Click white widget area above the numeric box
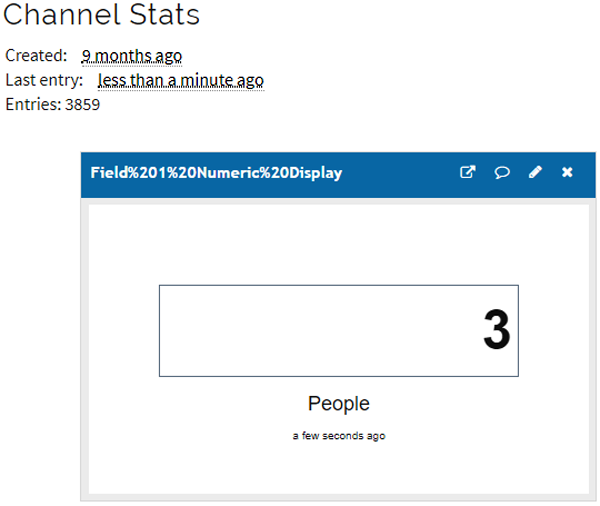 [338, 245]
